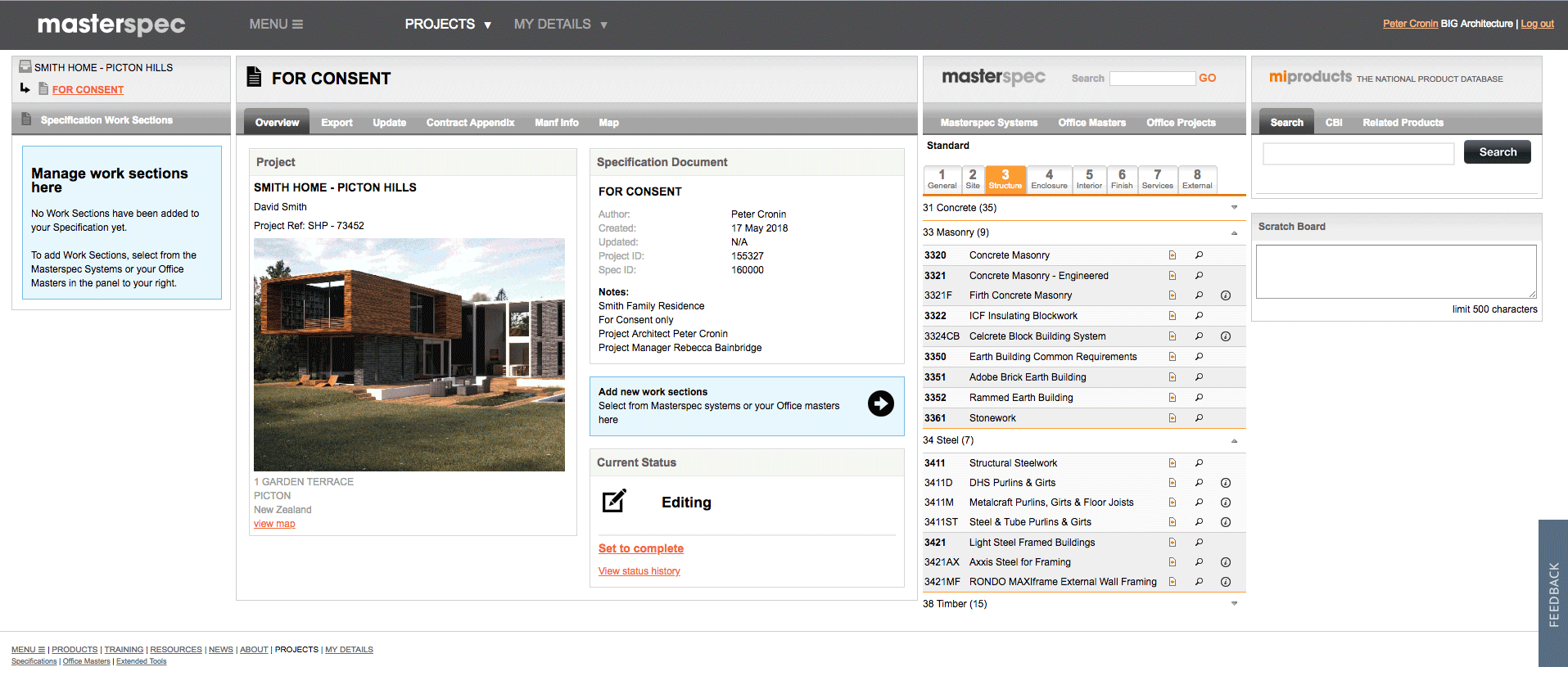This screenshot has height=685, width=1568.
Task: Click into the Scratch Board text area
Action: [x=1395, y=271]
